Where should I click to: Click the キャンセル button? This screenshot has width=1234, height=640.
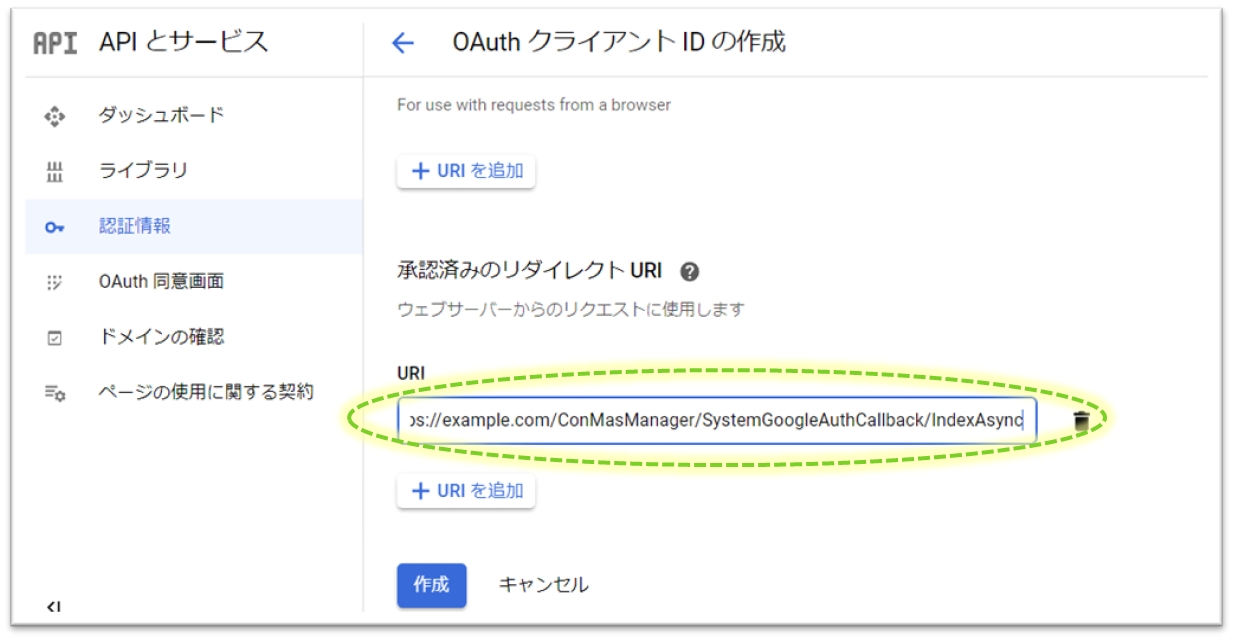point(543,585)
